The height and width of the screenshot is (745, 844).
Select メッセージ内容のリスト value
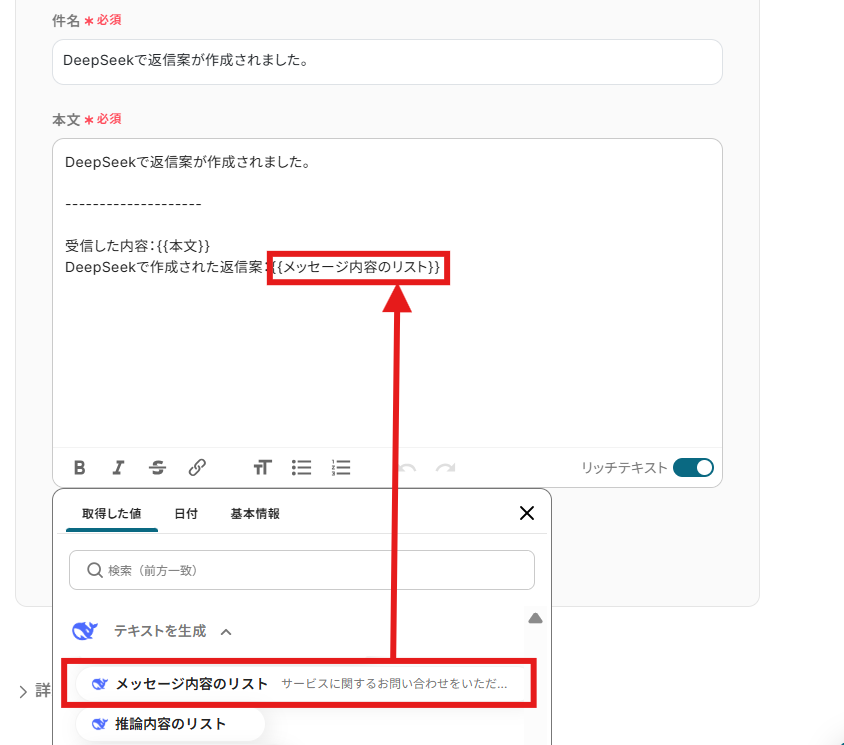point(299,684)
